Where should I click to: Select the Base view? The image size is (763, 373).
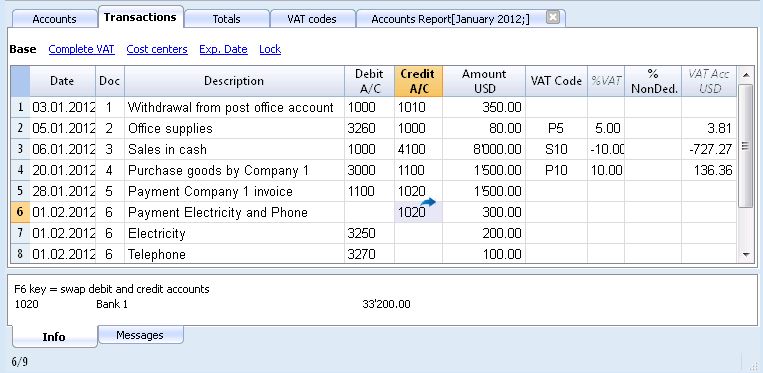click(x=23, y=49)
